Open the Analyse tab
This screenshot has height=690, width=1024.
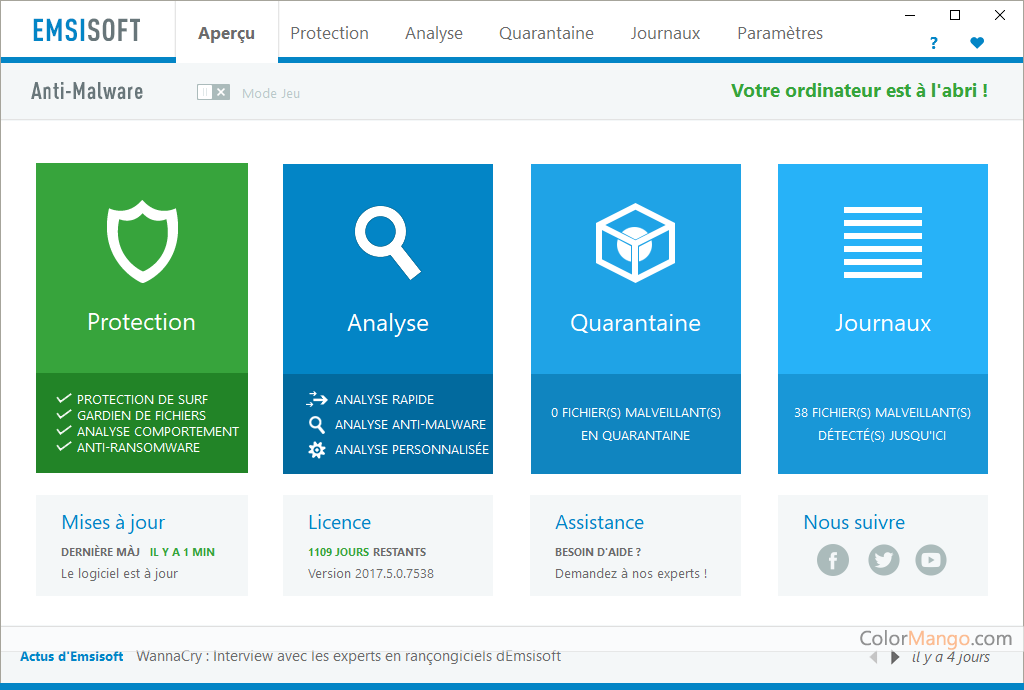click(434, 33)
